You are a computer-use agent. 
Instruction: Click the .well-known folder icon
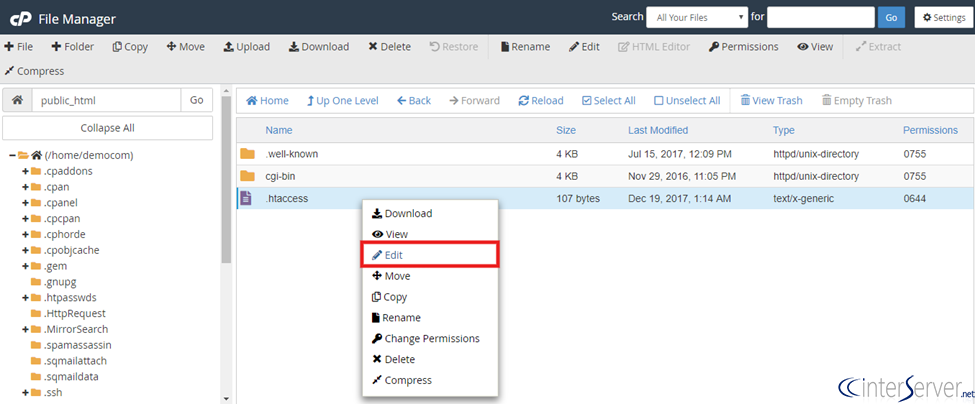(x=247, y=154)
